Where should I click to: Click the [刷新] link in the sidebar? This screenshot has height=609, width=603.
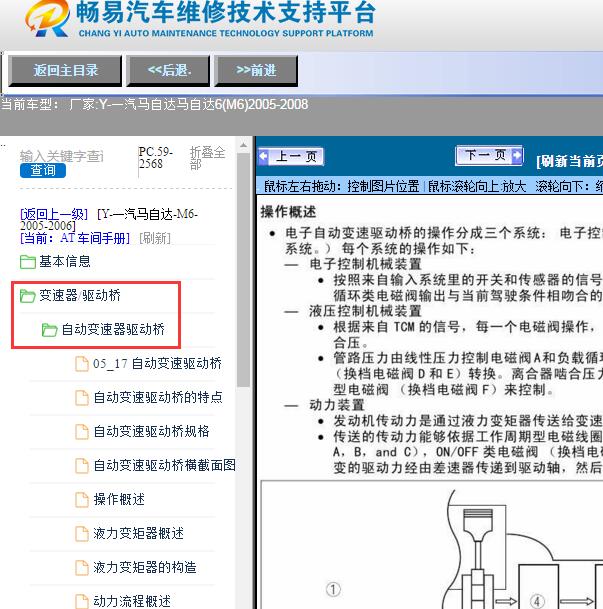coord(155,238)
